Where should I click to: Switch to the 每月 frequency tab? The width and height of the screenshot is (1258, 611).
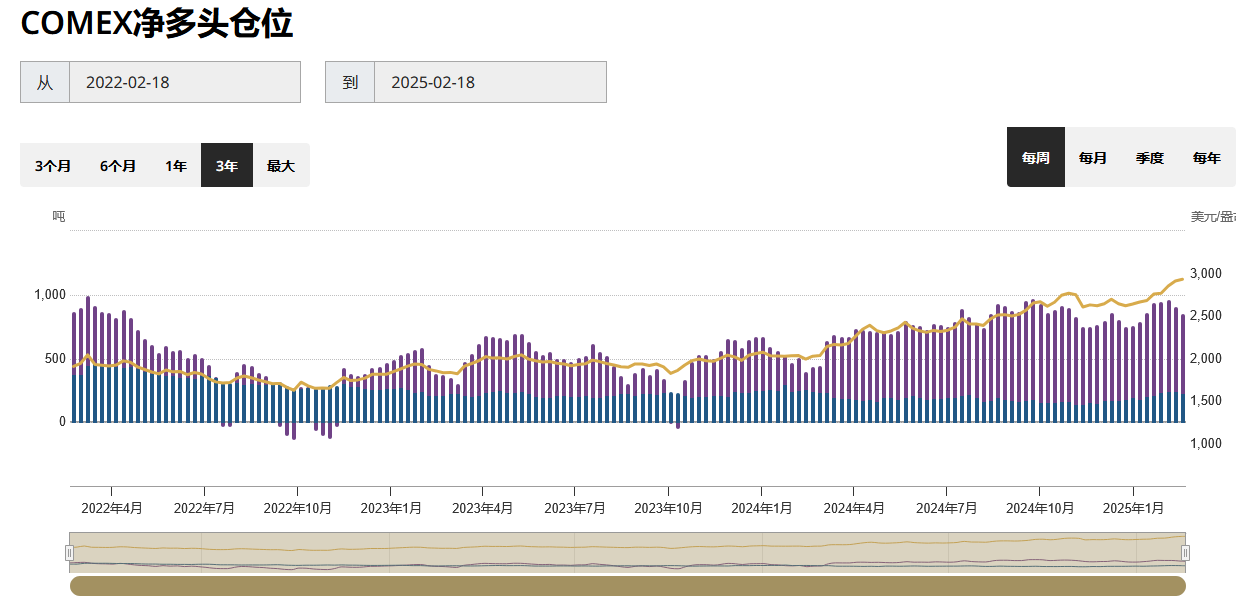(1093, 157)
